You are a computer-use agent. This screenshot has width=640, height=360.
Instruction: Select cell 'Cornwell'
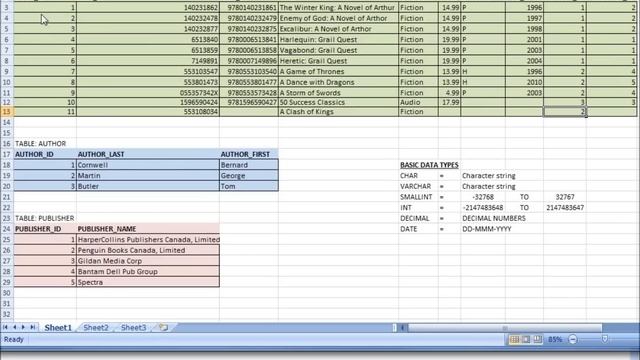coord(148,165)
